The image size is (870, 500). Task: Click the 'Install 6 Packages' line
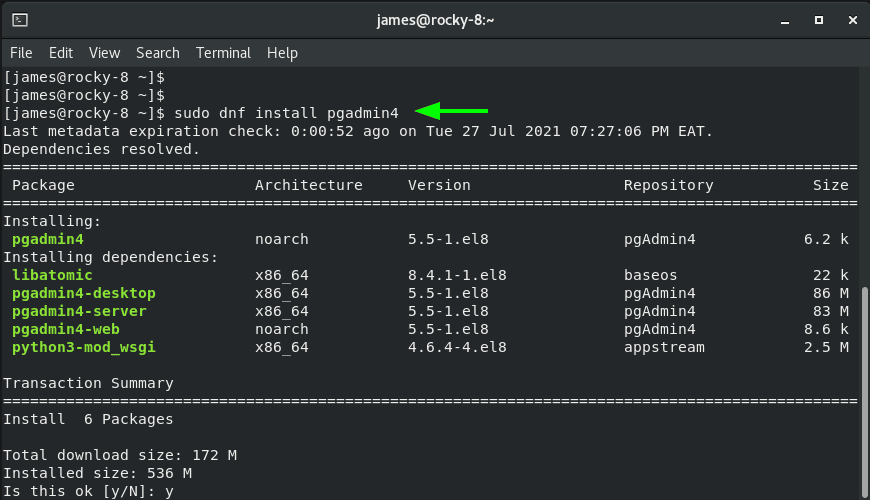(x=88, y=420)
